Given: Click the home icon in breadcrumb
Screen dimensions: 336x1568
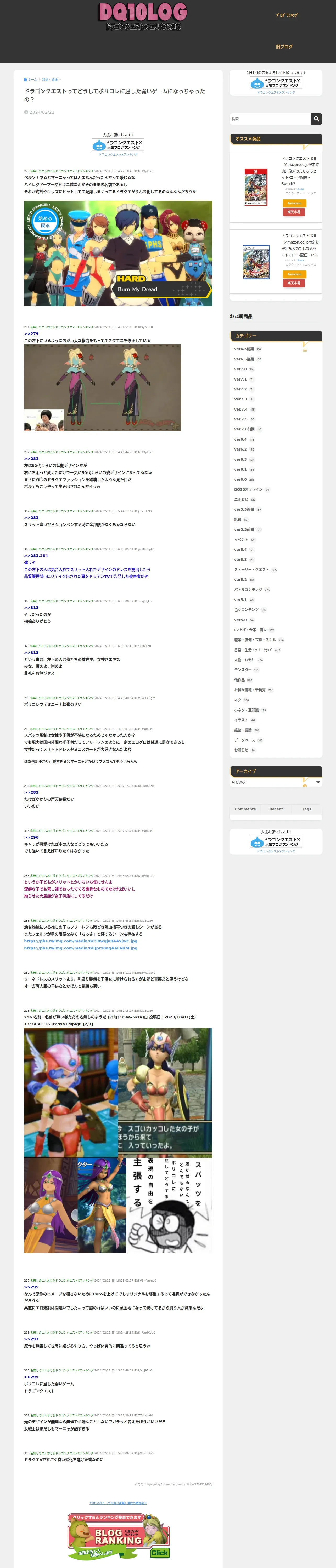Looking at the screenshot, I should [26, 79].
